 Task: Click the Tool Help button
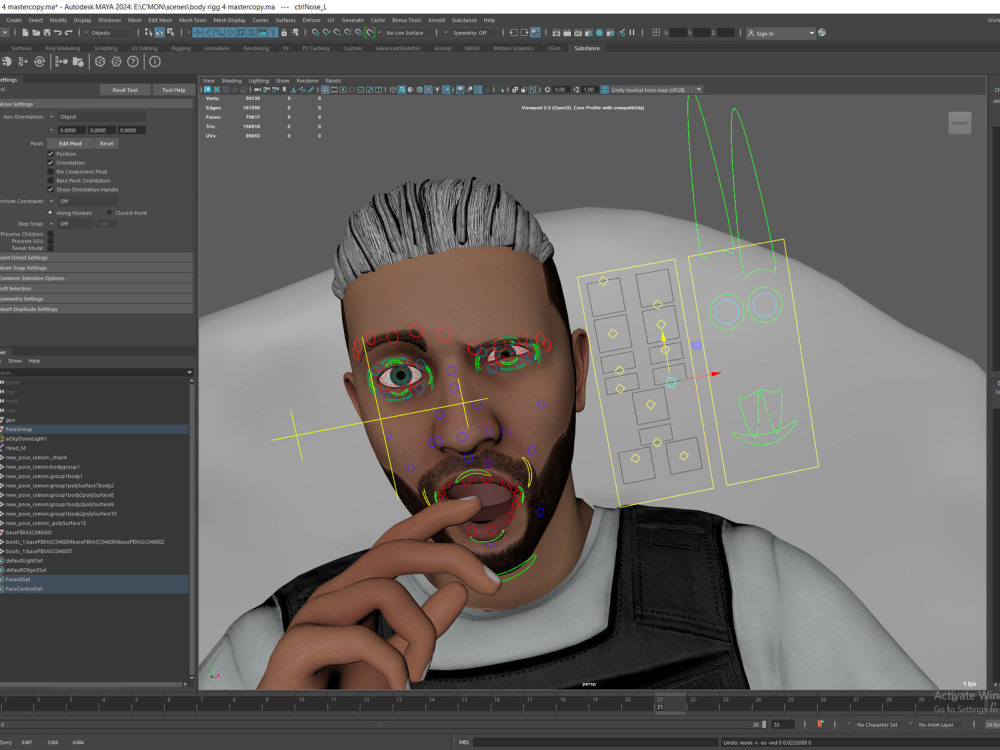[x=173, y=90]
